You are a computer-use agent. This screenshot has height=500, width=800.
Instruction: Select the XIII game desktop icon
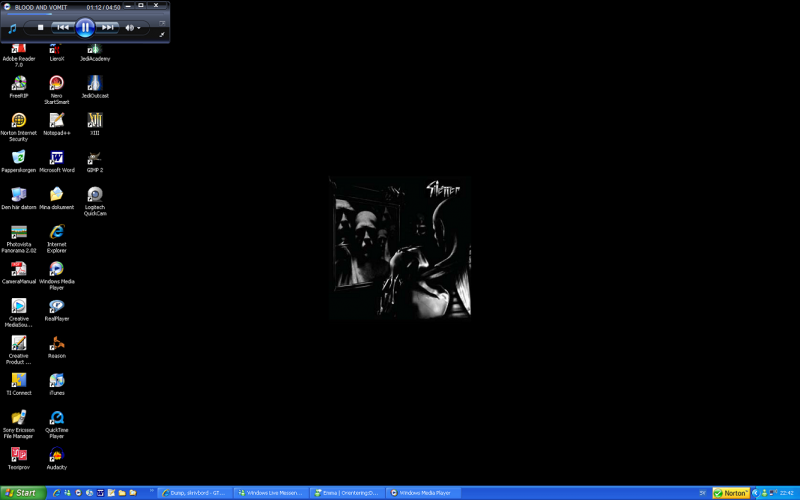(95, 124)
